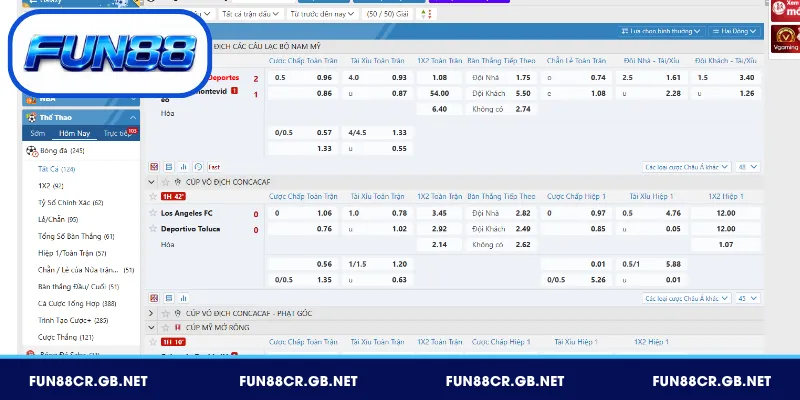The height and width of the screenshot is (400, 800).
Task: Toggle favorite star next to 1H 10' timer
Action: (x=153, y=342)
